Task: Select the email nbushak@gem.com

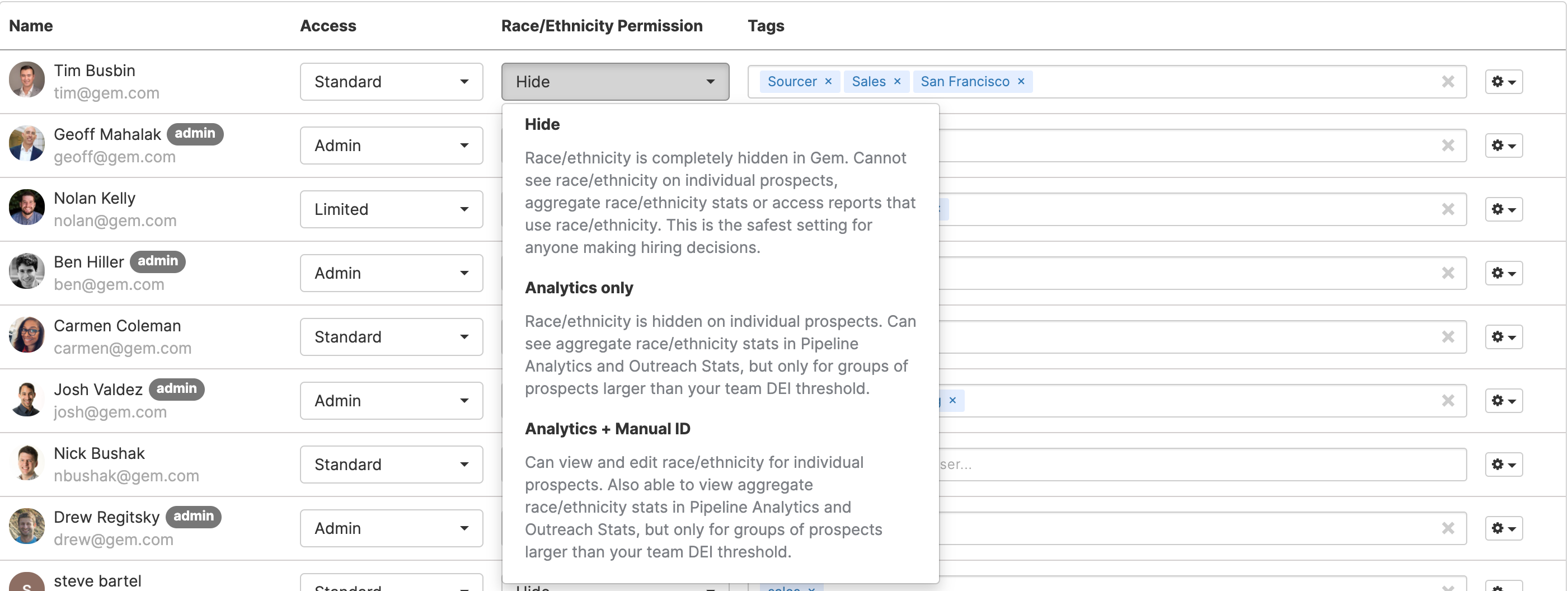Action: [126, 476]
